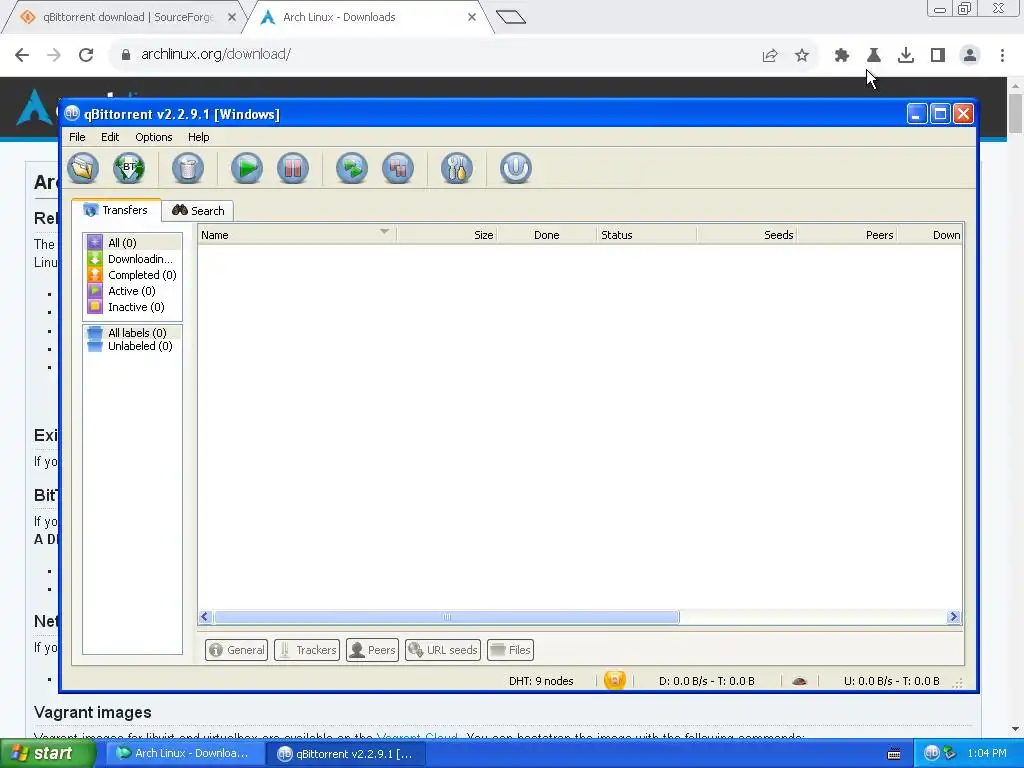Open browser three-dot menu
Image resolution: width=1024 pixels, height=768 pixels.
(x=1002, y=56)
